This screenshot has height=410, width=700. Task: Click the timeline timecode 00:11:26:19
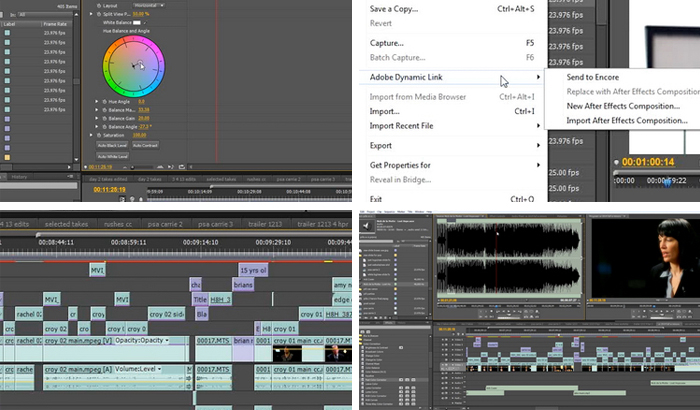pyautogui.click(x=109, y=190)
